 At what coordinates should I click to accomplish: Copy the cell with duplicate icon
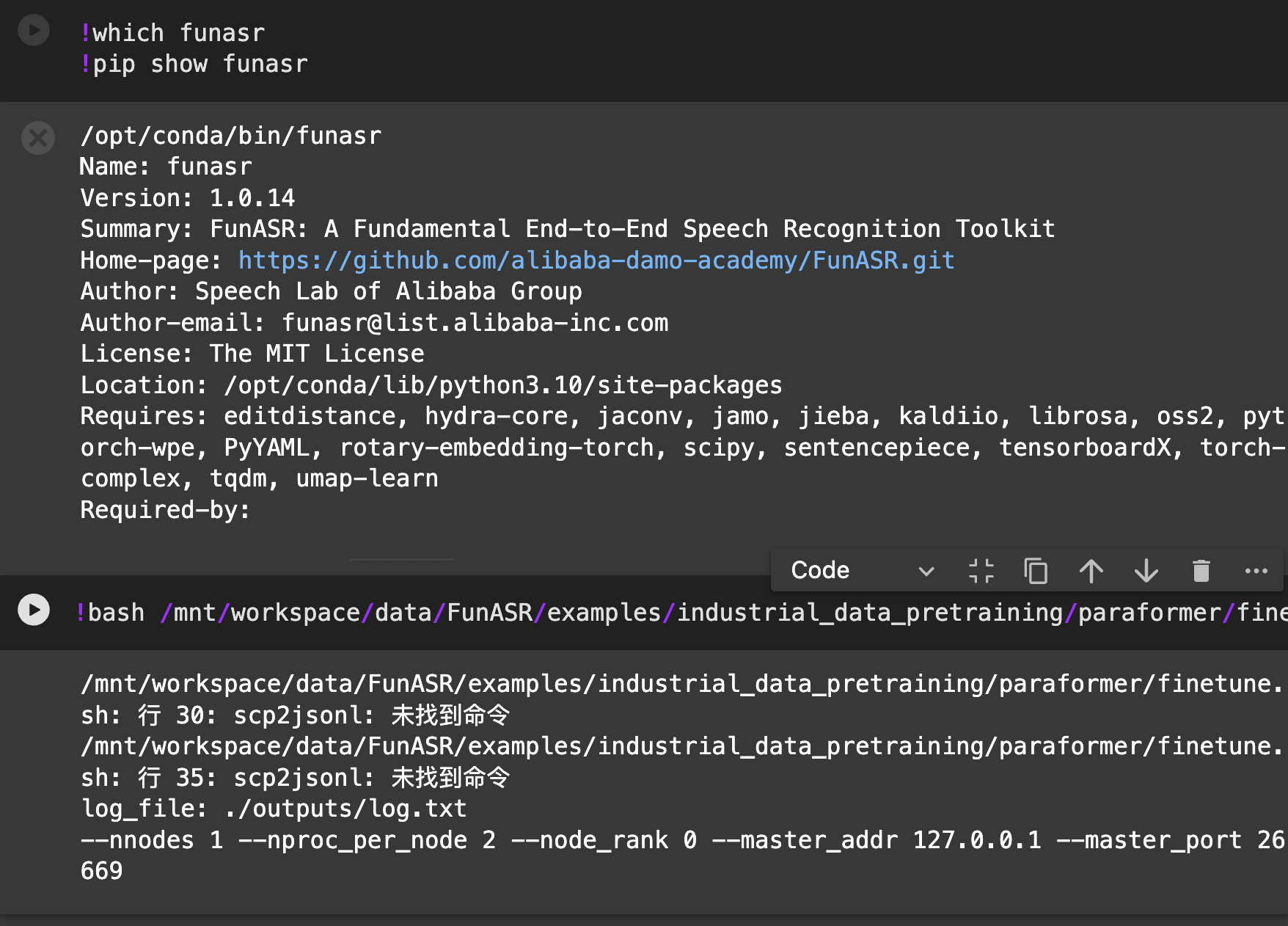[x=1036, y=571]
